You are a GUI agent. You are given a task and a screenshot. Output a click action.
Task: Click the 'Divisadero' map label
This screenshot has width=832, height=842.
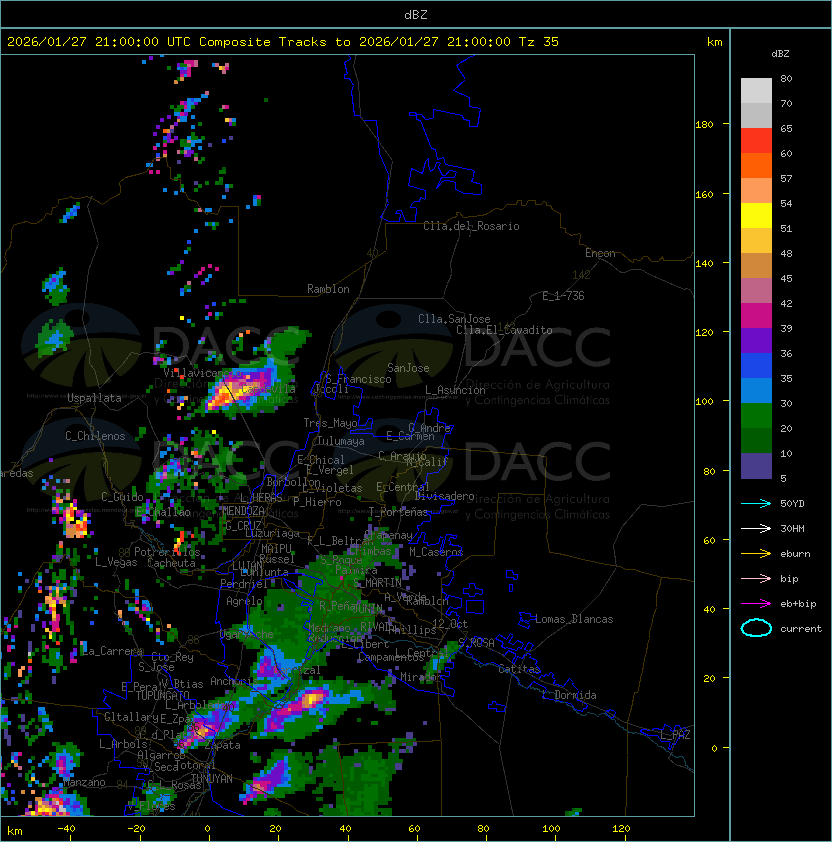[445, 496]
